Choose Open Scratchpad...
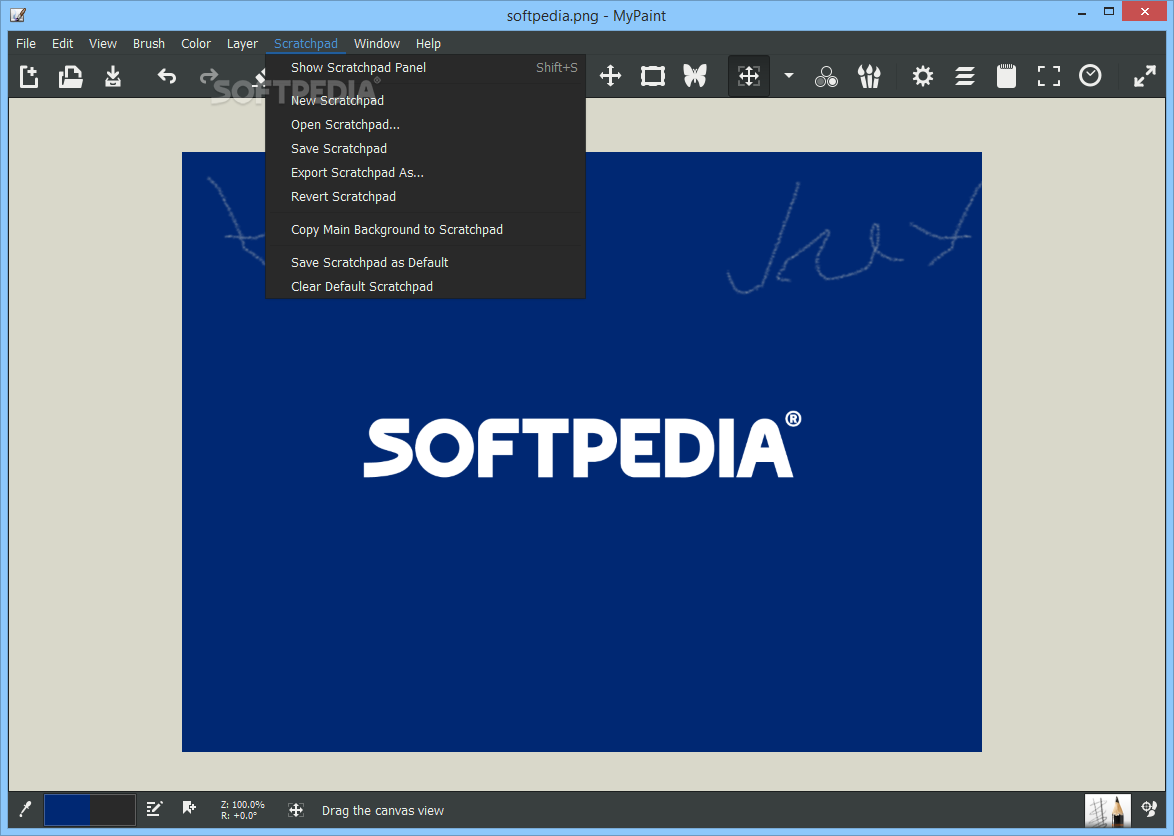The image size is (1174, 836). click(425, 124)
